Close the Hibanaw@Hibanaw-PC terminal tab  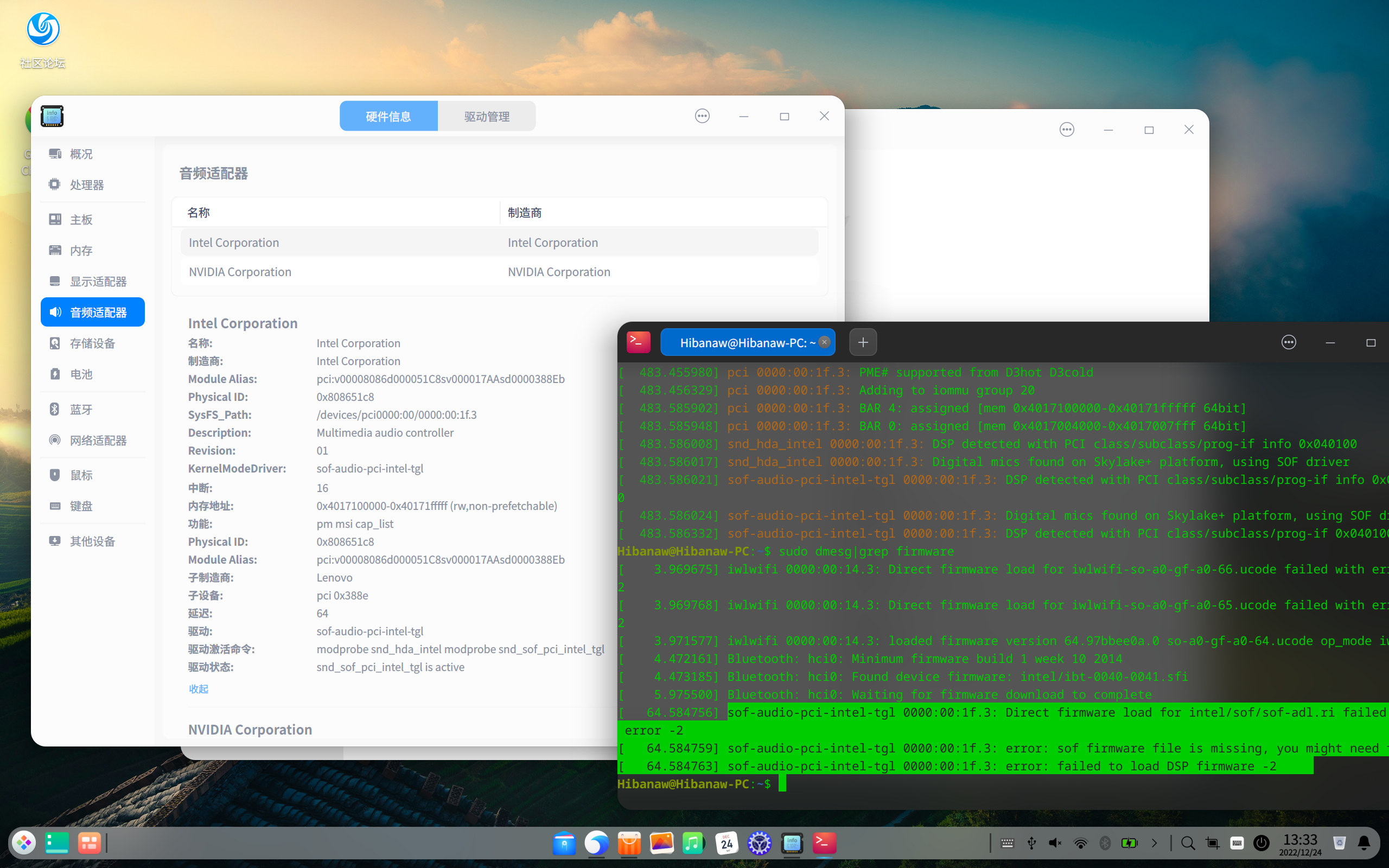tap(824, 342)
